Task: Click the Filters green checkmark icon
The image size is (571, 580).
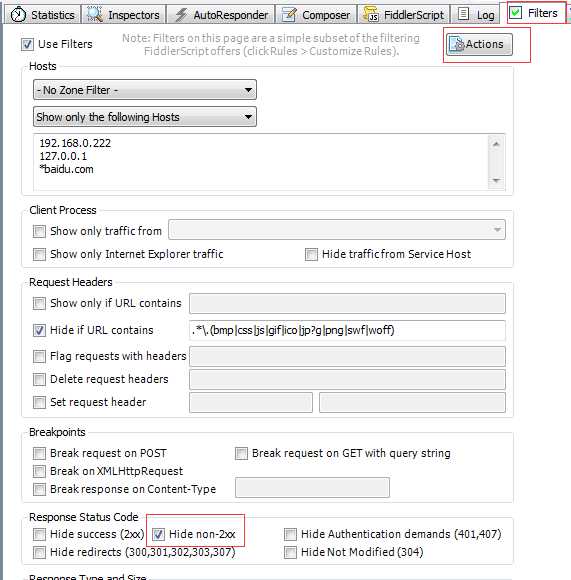Action: pyautogui.click(x=516, y=13)
